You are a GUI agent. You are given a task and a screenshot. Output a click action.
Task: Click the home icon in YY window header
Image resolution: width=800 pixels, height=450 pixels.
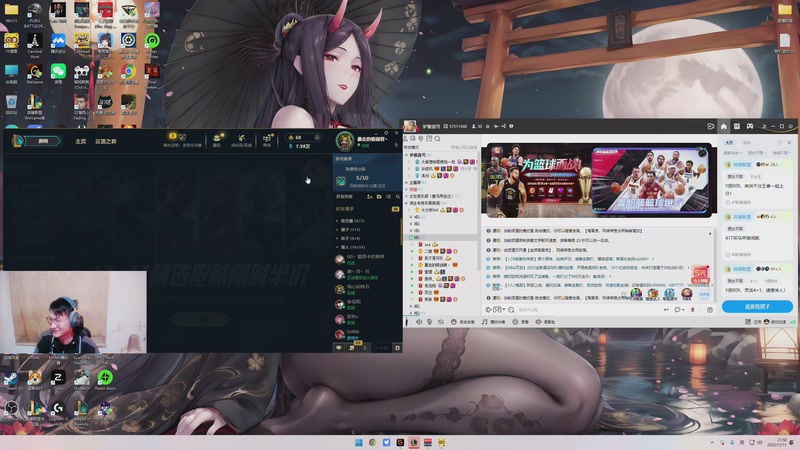723,126
